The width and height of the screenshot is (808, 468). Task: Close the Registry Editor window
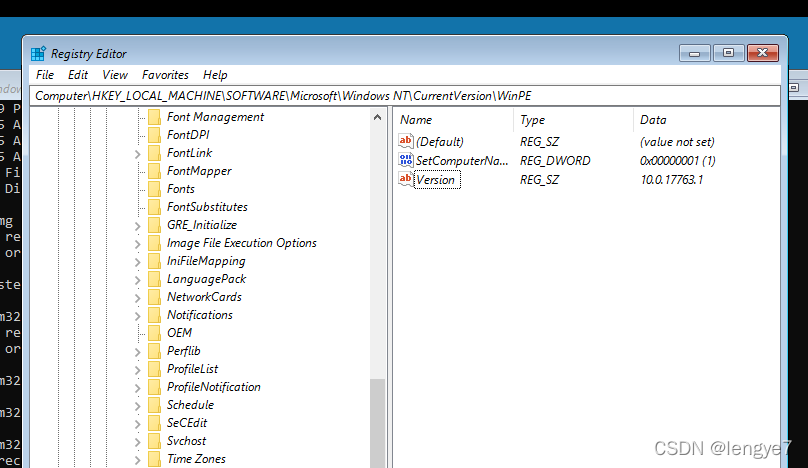click(763, 53)
